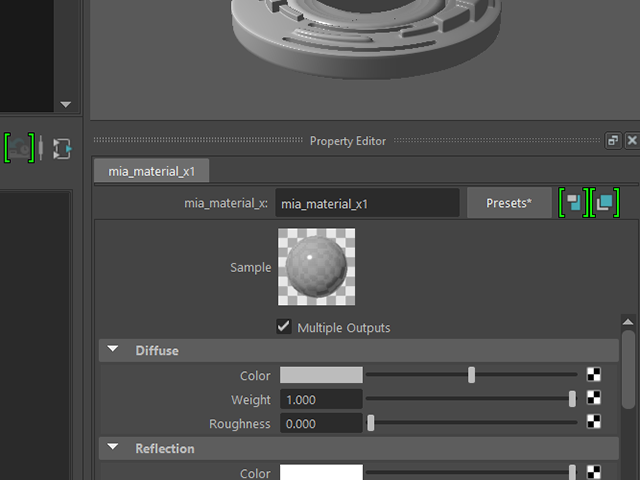Collapse the Diffuse section
The height and width of the screenshot is (480, 640).
tap(113, 349)
